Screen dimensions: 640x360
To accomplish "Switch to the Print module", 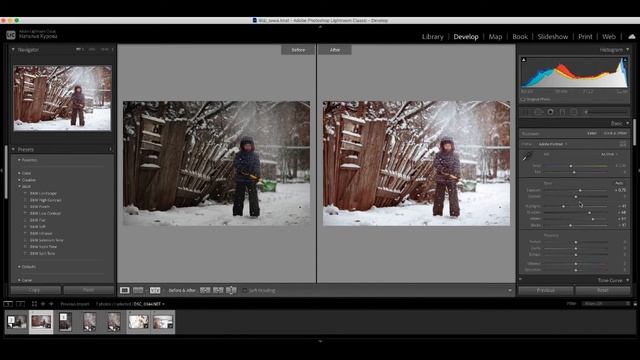I will [x=585, y=37].
